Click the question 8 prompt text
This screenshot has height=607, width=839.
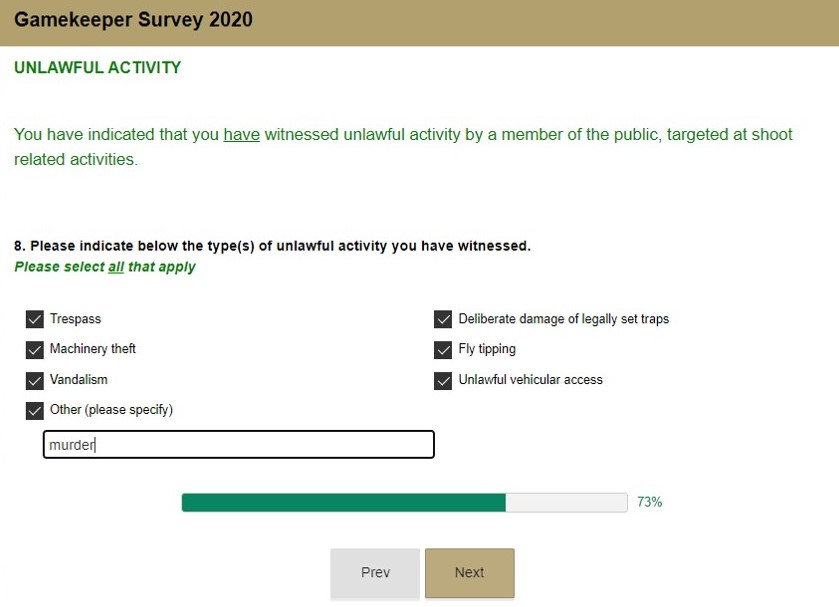coord(272,246)
